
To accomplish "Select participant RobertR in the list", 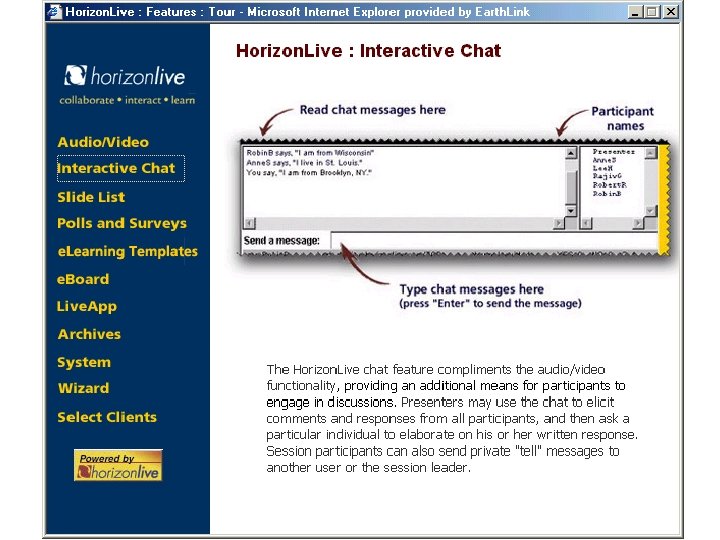I will pyautogui.click(x=609, y=185).
